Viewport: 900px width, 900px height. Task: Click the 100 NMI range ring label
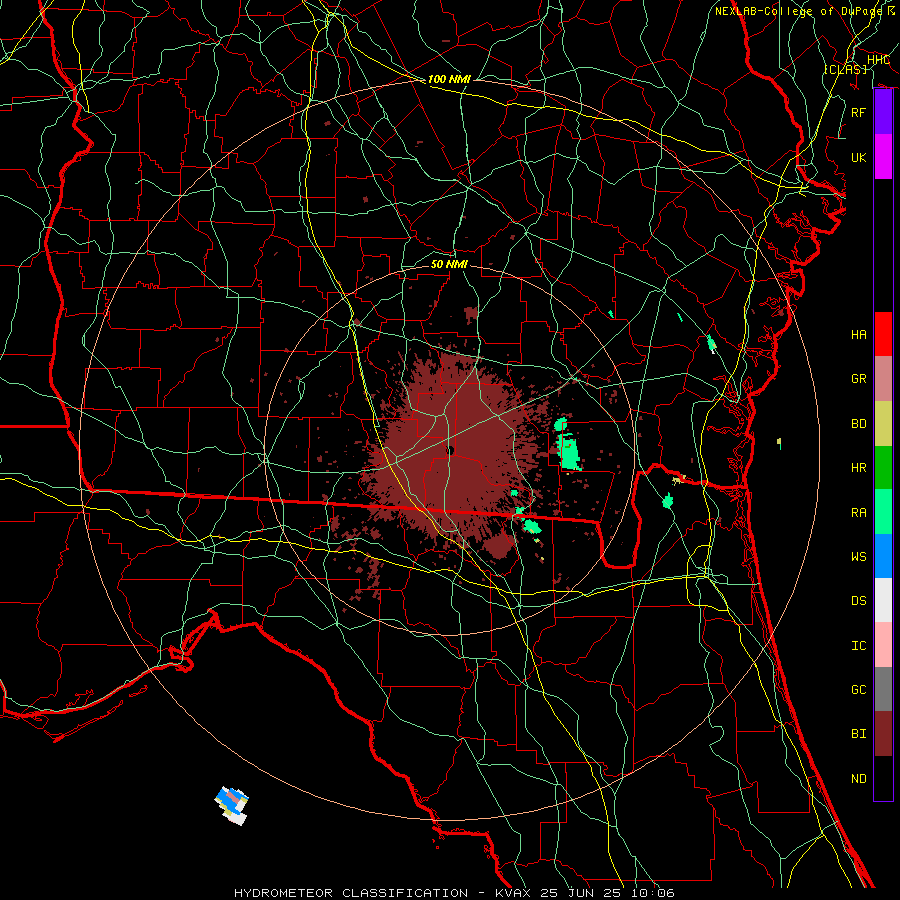449,79
